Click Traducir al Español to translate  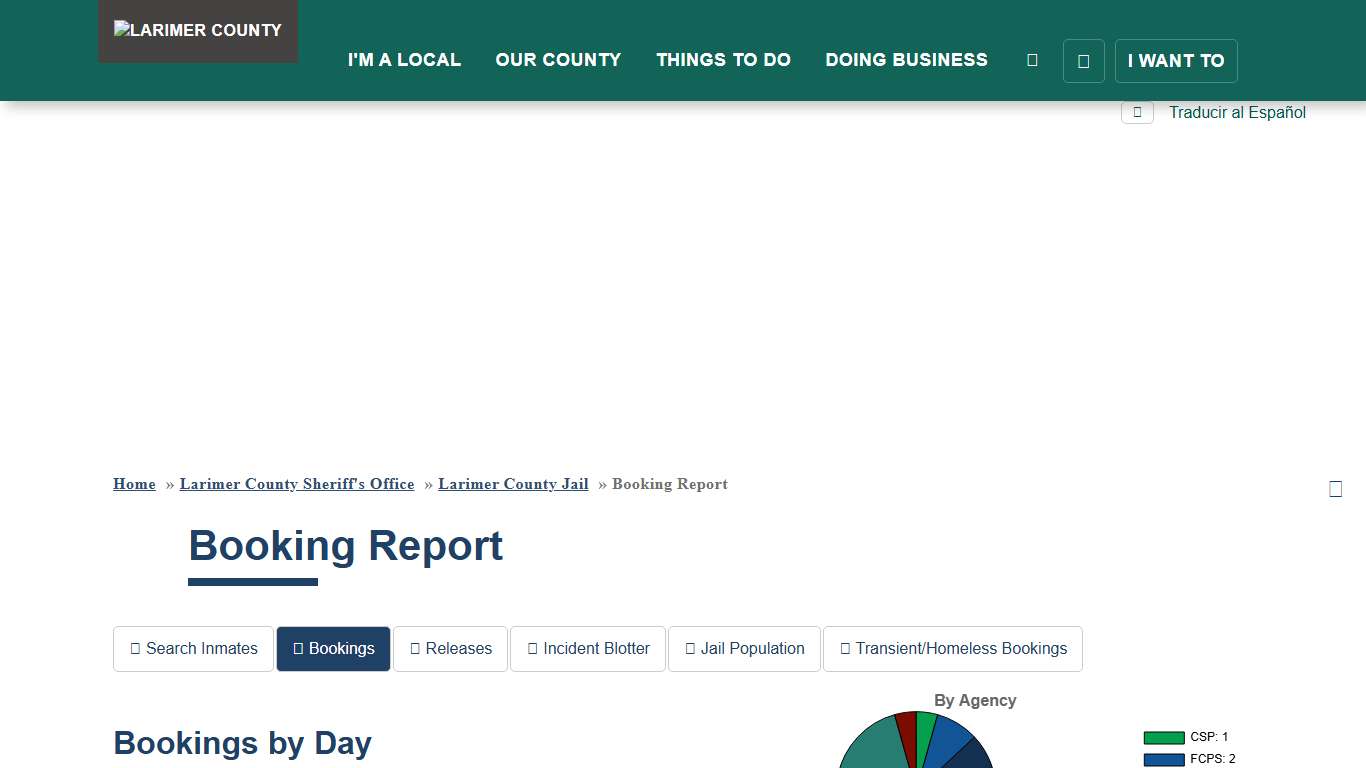[x=1237, y=112]
